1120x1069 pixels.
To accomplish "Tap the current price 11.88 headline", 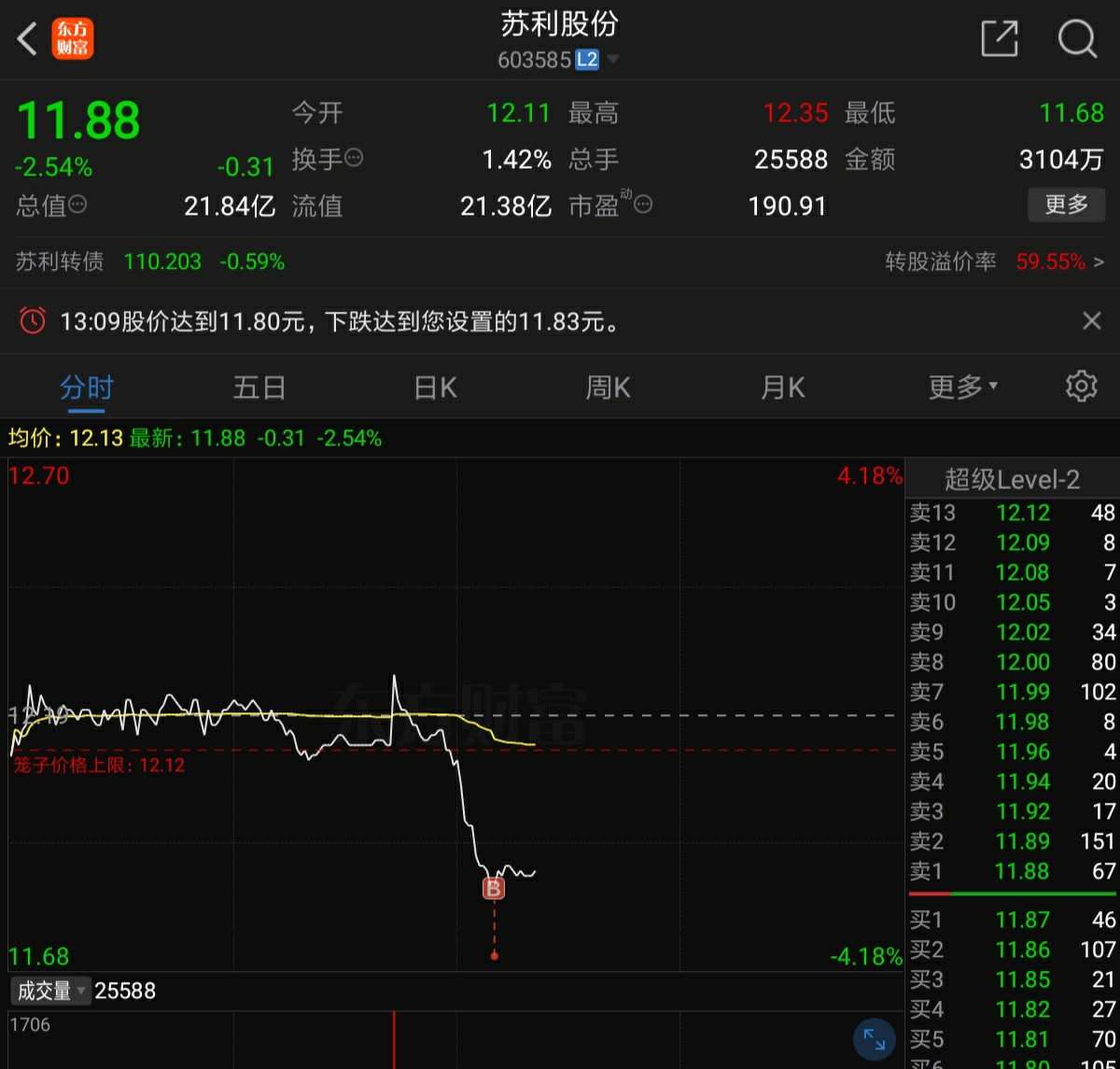I will [79, 120].
